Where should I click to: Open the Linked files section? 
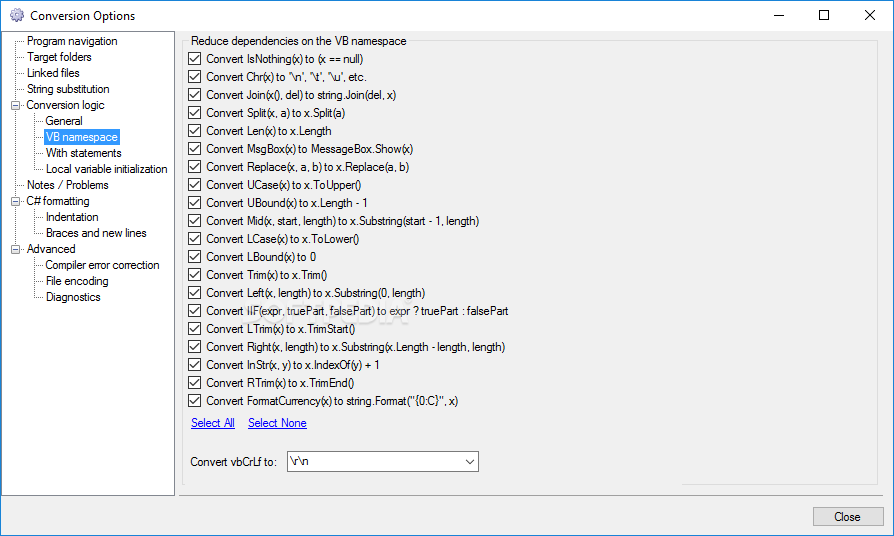53,73
